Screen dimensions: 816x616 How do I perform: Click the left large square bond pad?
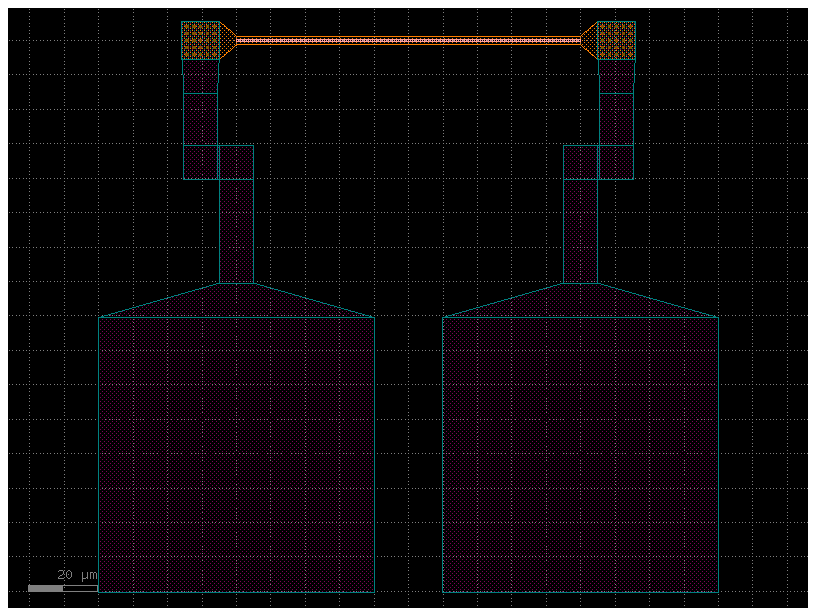[236, 455]
